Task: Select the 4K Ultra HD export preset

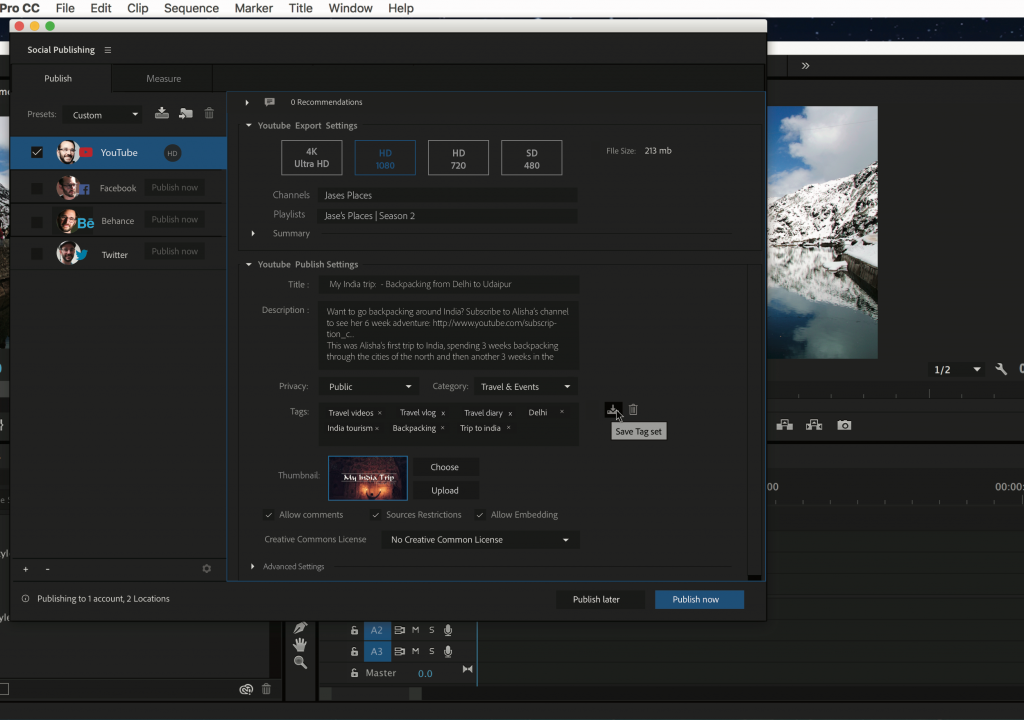Action: (312, 157)
